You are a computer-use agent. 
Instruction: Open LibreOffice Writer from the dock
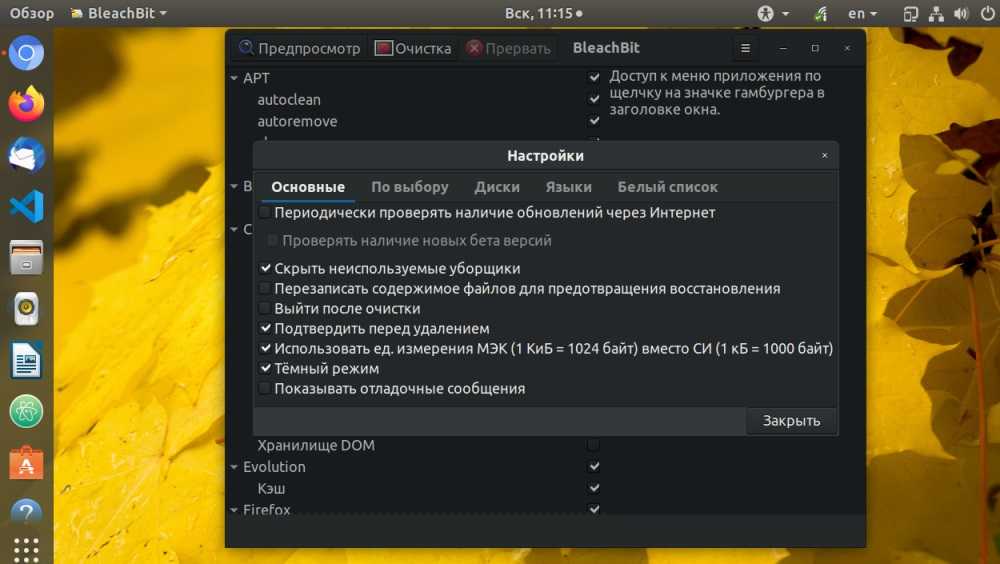coord(26,360)
